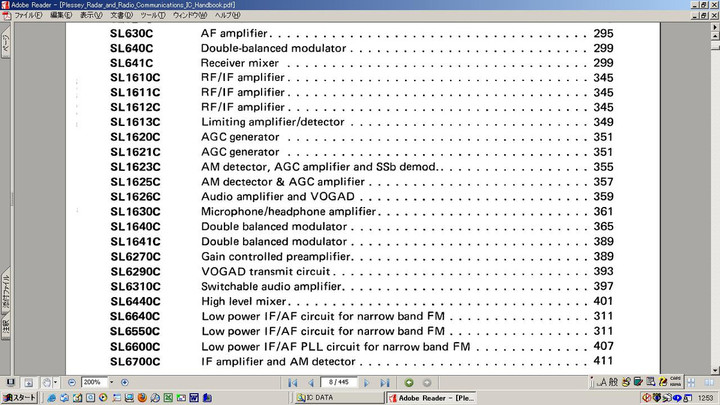Go to the next page

[368, 382]
